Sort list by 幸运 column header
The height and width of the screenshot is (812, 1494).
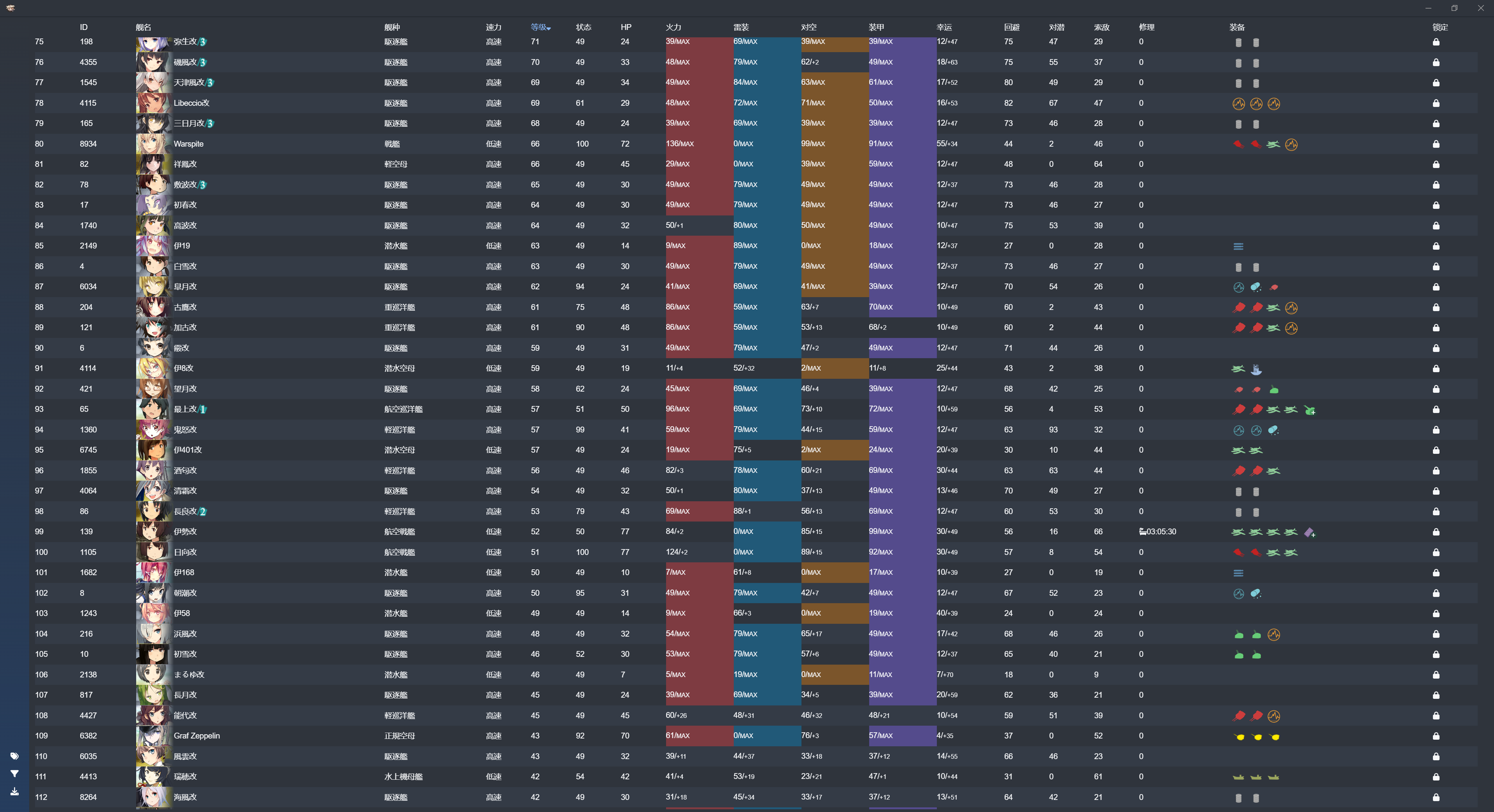click(943, 27)
